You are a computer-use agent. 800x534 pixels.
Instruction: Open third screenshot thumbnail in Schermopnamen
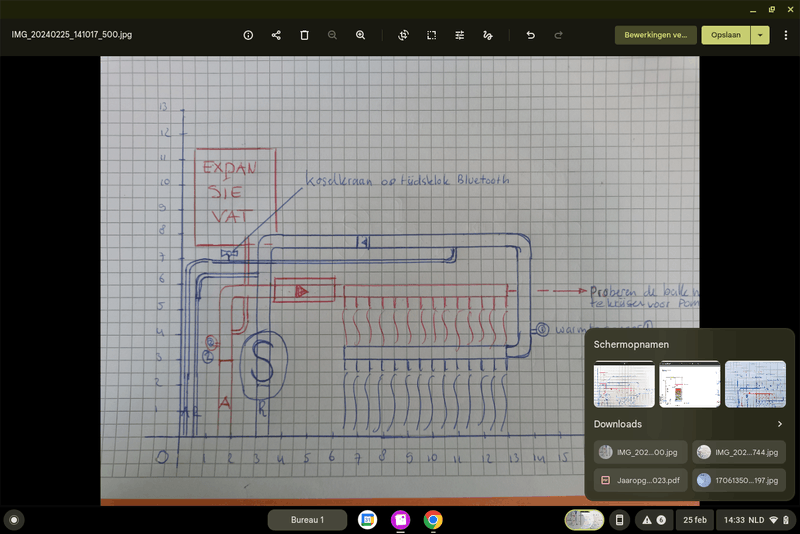coord(755,384)
